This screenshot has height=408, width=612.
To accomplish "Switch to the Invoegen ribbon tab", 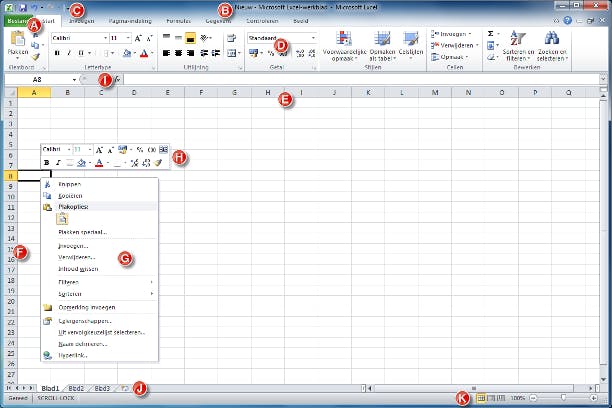I will pos(81,21).
